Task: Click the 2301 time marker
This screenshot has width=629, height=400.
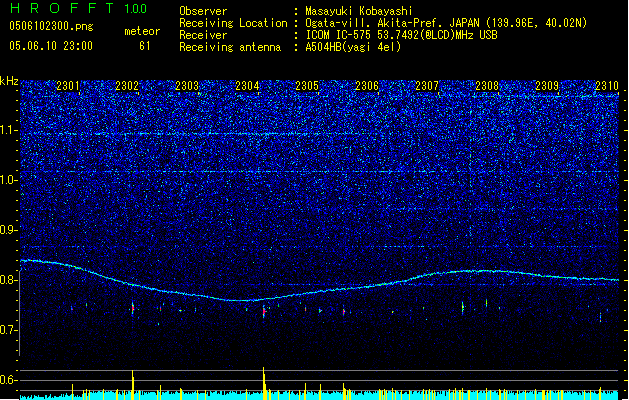Action: click(68, 86)
